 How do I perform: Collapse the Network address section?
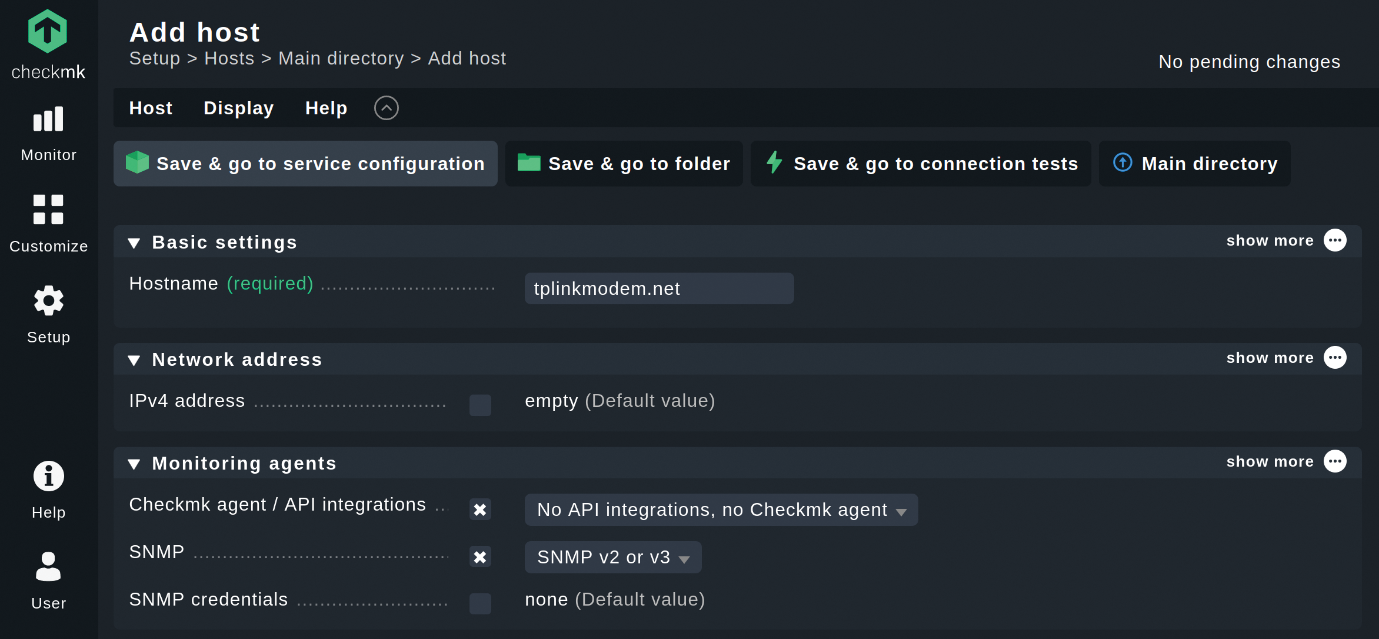pos(134,360)
